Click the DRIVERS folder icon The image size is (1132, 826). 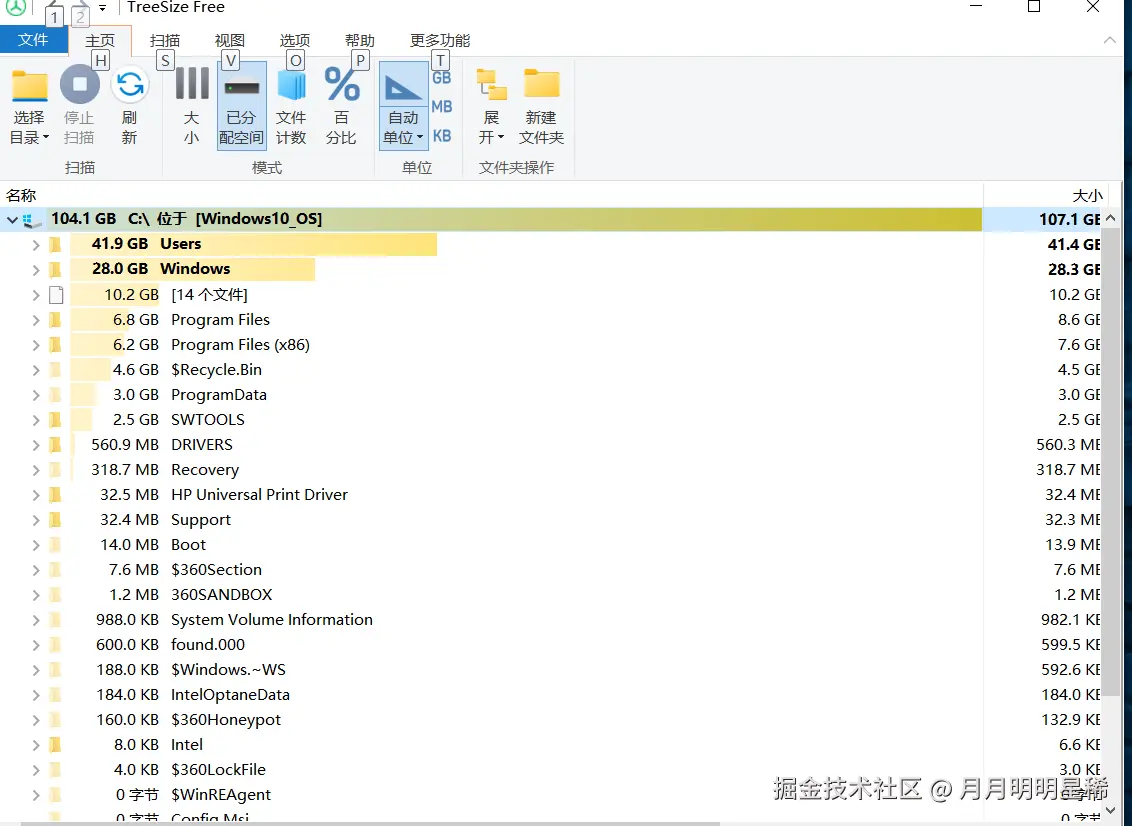(56, 445)
